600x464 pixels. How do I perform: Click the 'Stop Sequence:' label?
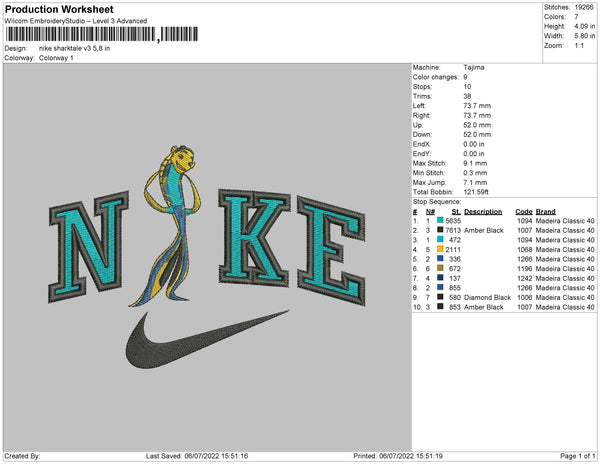tap(437, 202)
